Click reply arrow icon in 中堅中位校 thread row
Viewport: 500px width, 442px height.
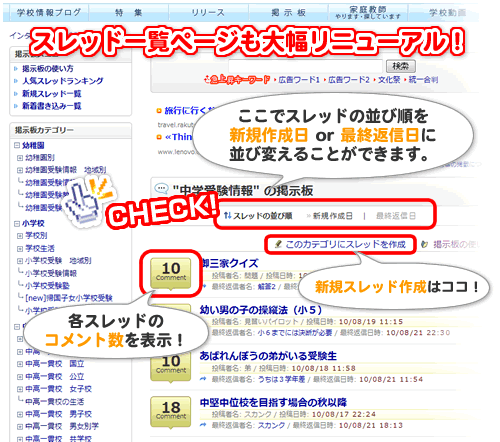[203, 425]
